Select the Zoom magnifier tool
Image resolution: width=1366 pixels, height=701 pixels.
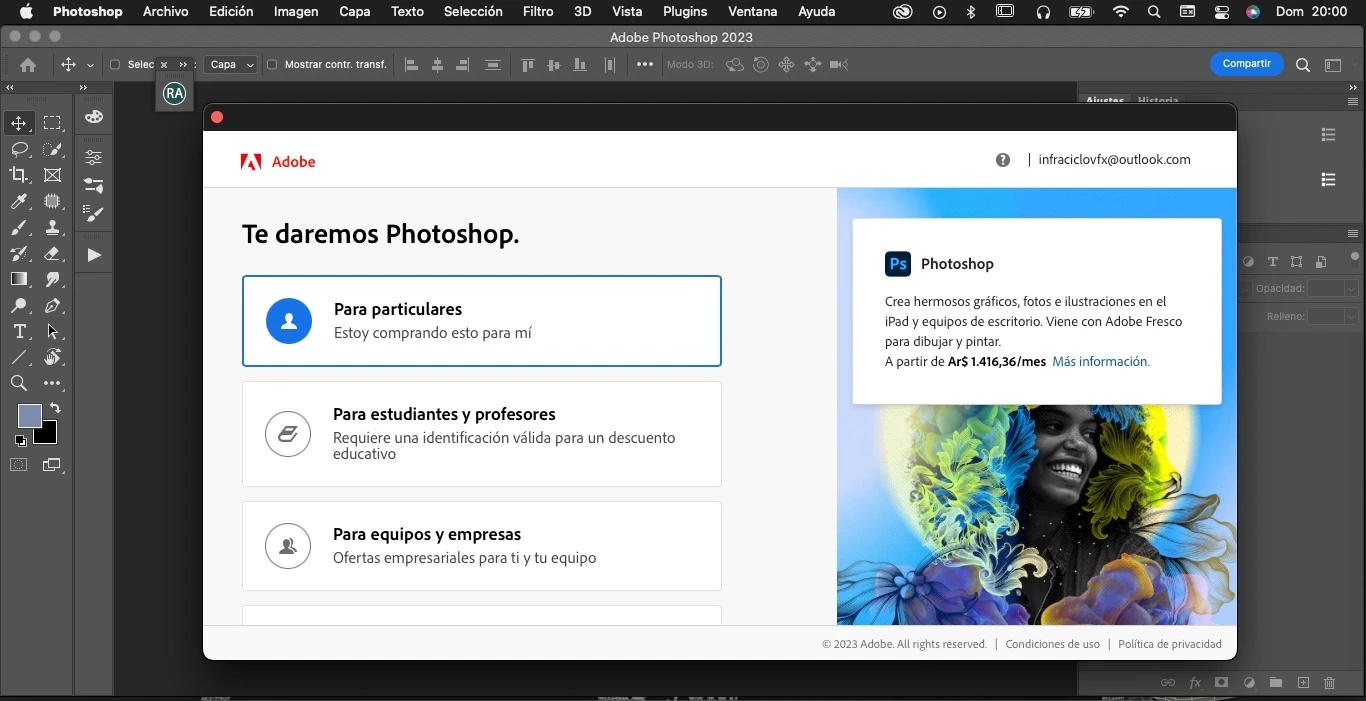tap(19, 383)
